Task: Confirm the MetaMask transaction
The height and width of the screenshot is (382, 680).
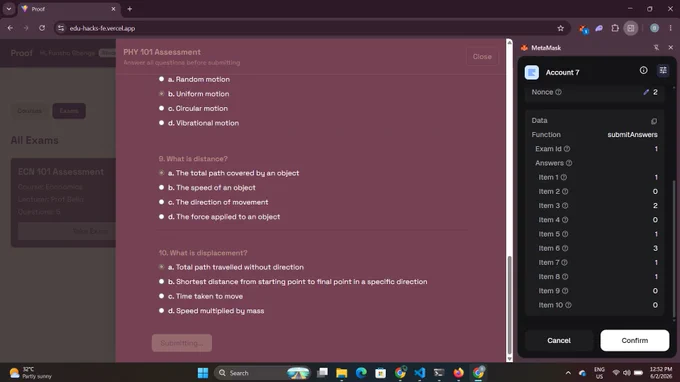Action: [x=634, y=340]
